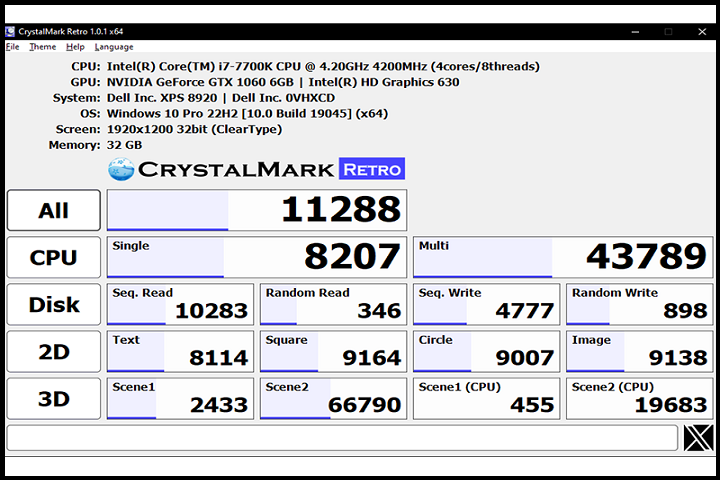Click the CrystalMark Retro logo
The height and width of the screenshot is (480, 720).
click(x=256, y=169)
